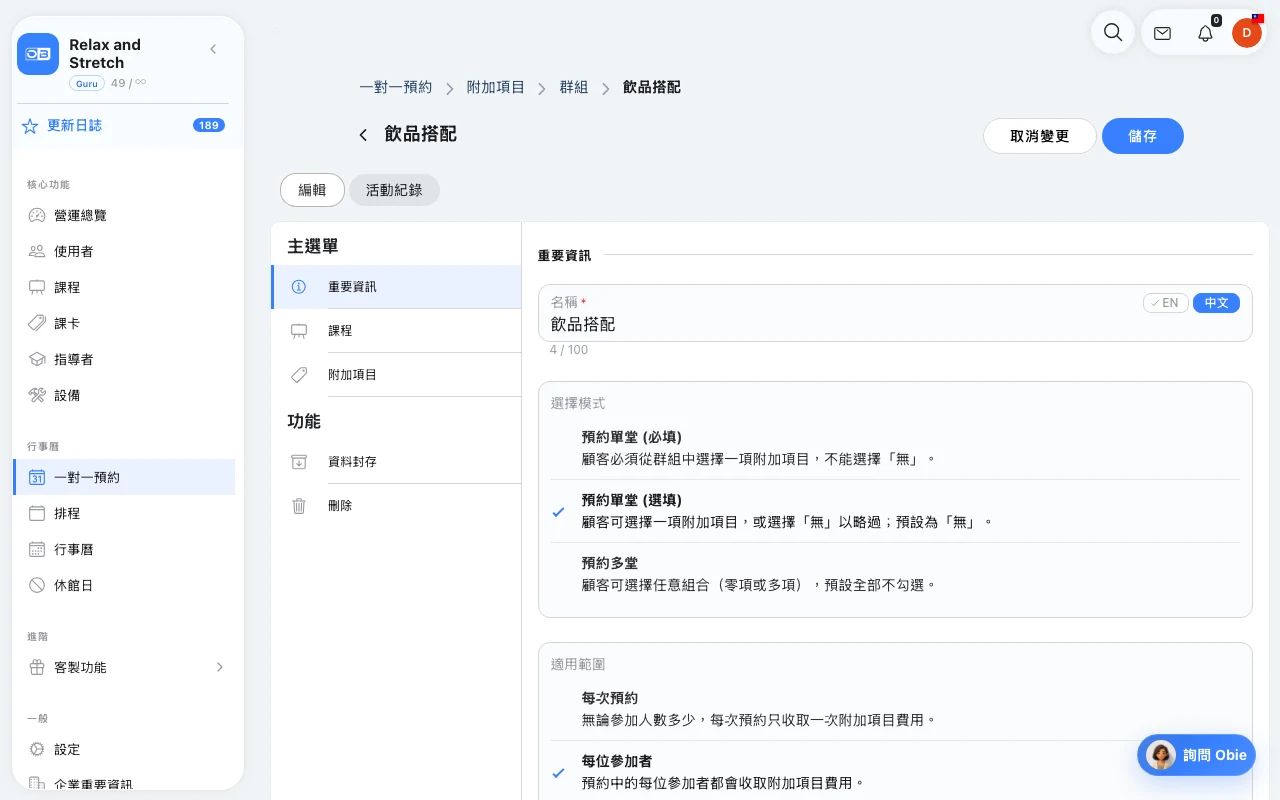This screenshot has height=800, width=1280.
Task: Click the 取消變更 button
Action: point(1040,136)
